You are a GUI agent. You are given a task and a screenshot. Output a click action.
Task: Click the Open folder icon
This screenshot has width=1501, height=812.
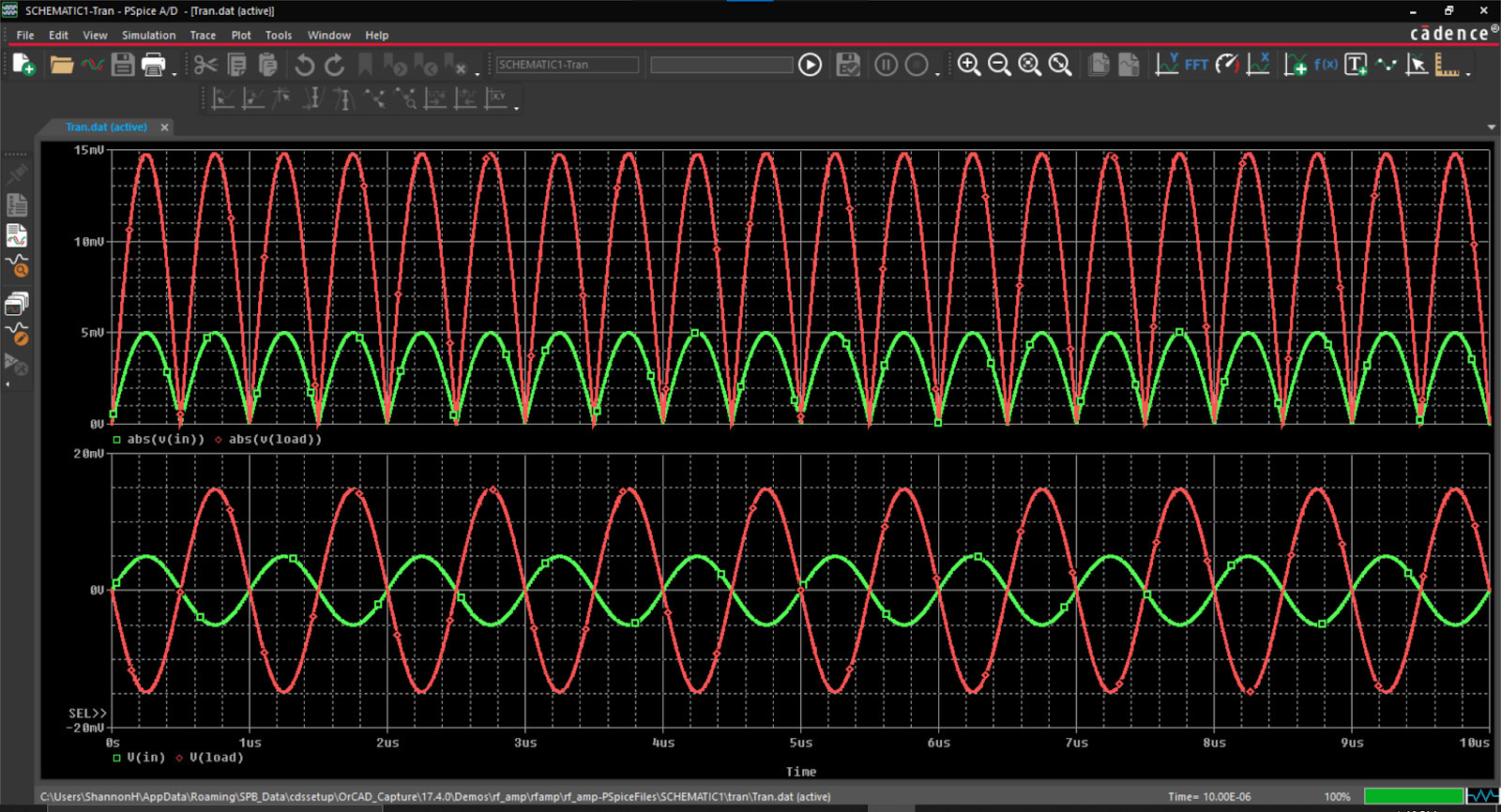pyautogui.click(x=62, y=65)
